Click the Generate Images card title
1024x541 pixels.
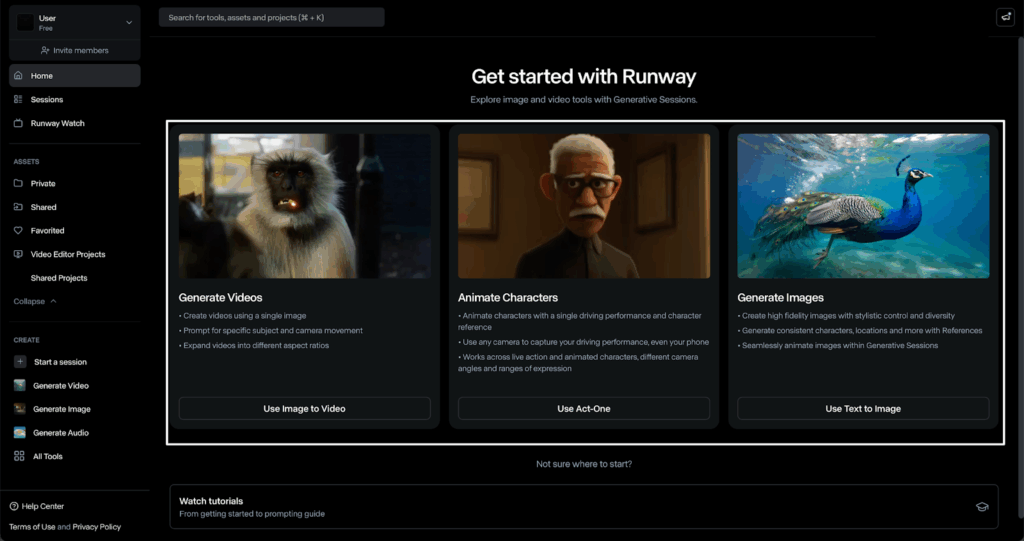point(780,297)
